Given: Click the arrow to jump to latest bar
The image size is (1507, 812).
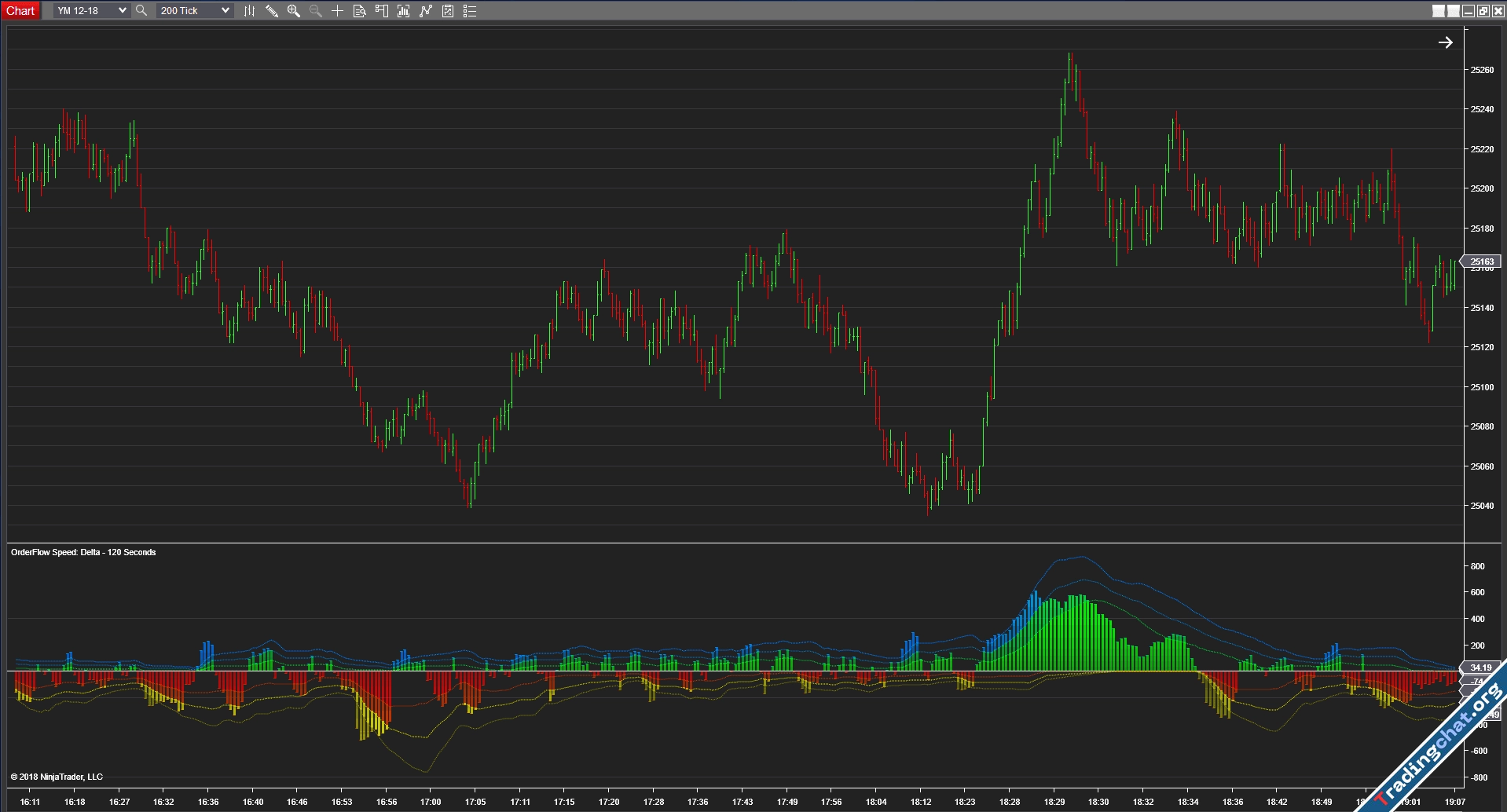Looking at the screenshot, I should tap(1445, 42).
